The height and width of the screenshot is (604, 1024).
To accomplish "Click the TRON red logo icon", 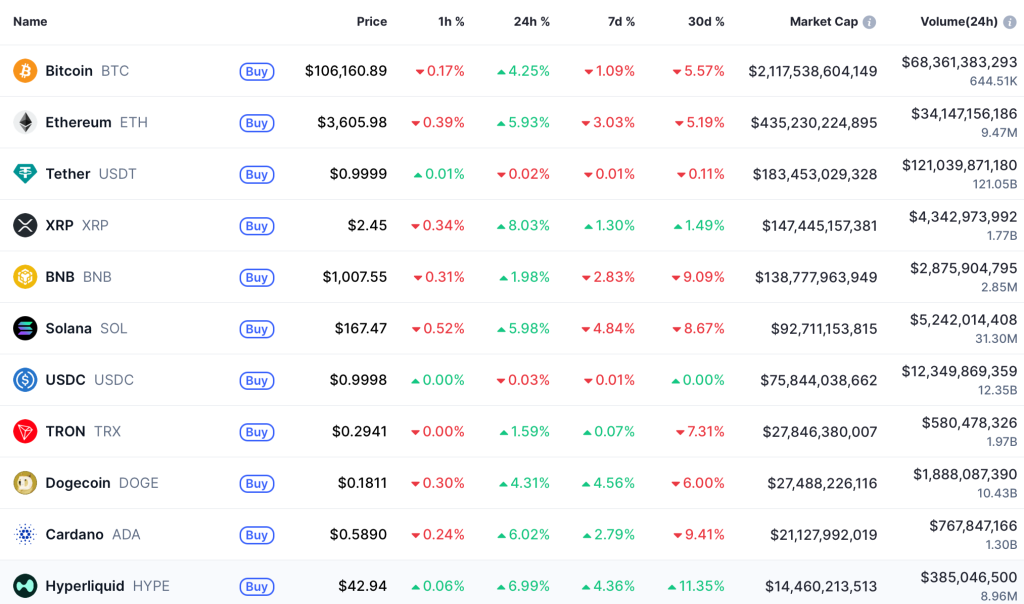I will (23, 432).
